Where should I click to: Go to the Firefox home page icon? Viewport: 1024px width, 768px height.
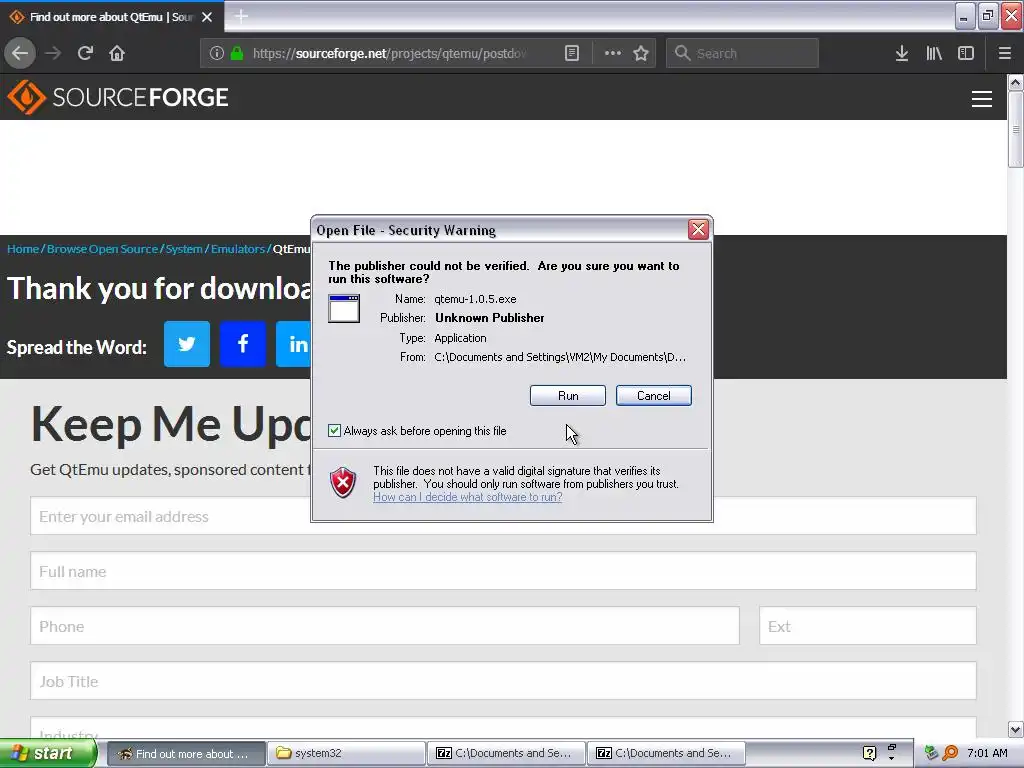tap(117, 54)
